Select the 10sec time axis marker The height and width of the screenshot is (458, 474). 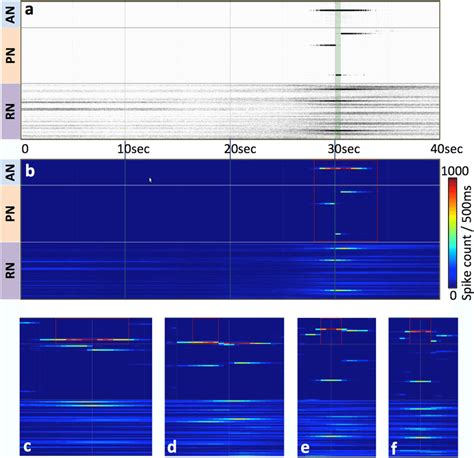(133, 149)
